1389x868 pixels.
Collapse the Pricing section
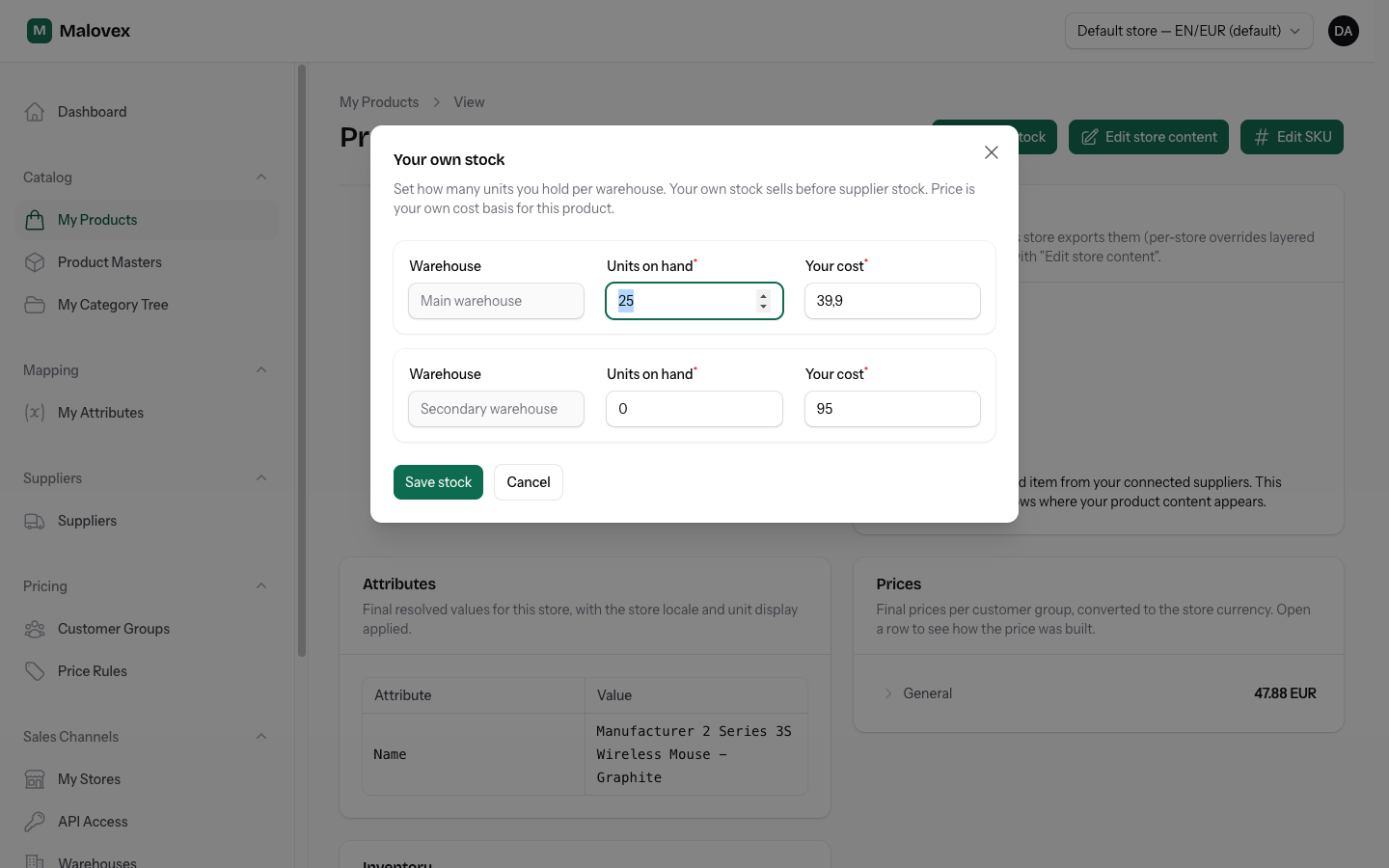(x=261, y=586)
